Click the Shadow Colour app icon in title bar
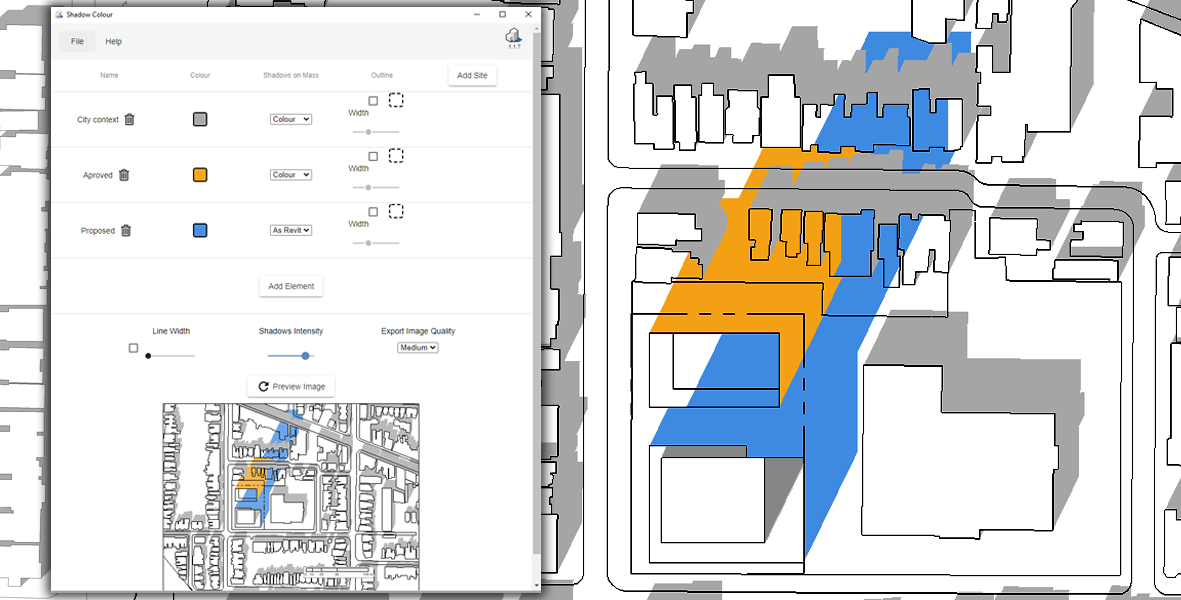Screen dimensions: 1181x600 (x=59, y=15)
